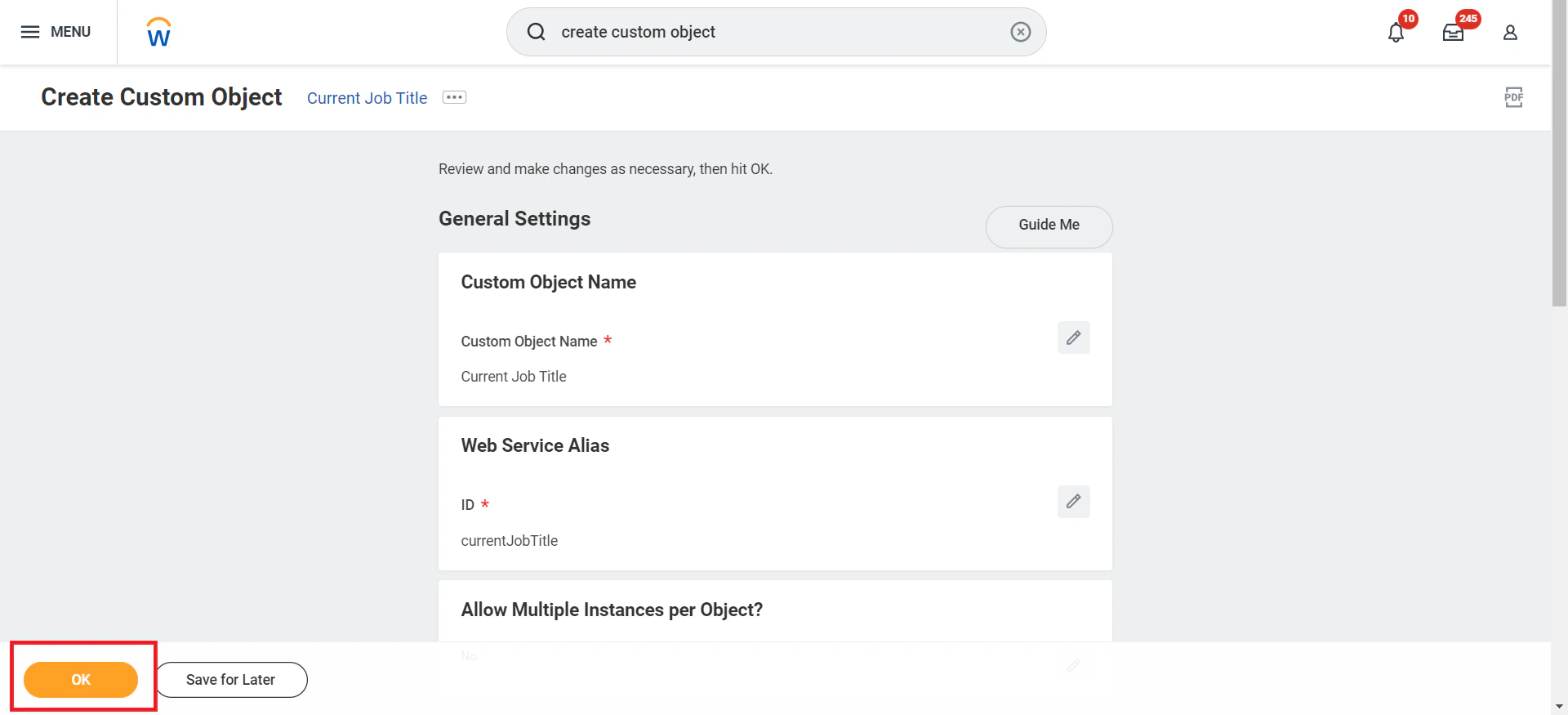Viewport: 1568px width, 715px height.
Task: Open related actions ellipsis beside Current Job Title
Action: [x=454, y=97]
